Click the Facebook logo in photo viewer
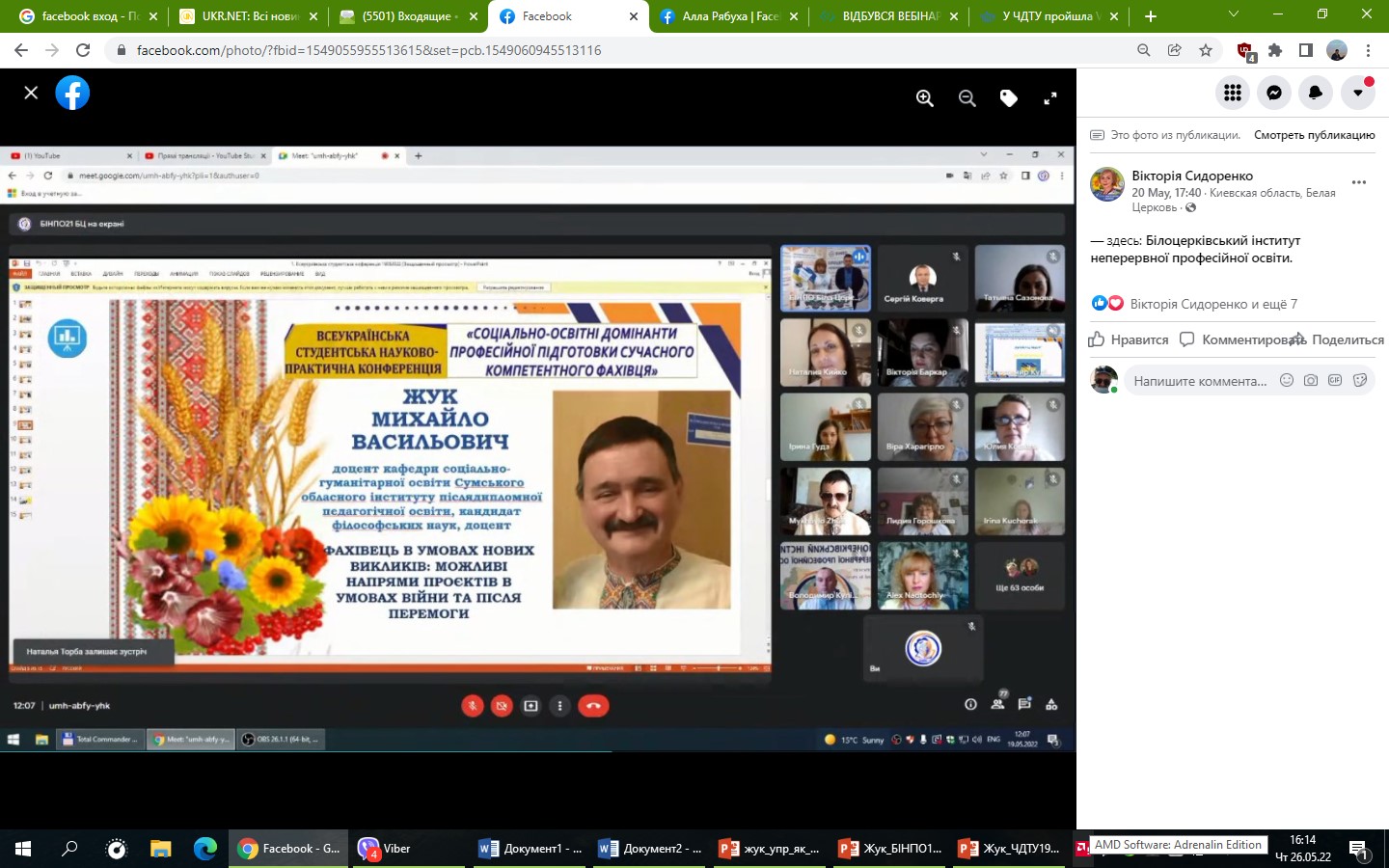Image resolution: width=1389 pixels, height=868 pixels. (72, 93)
